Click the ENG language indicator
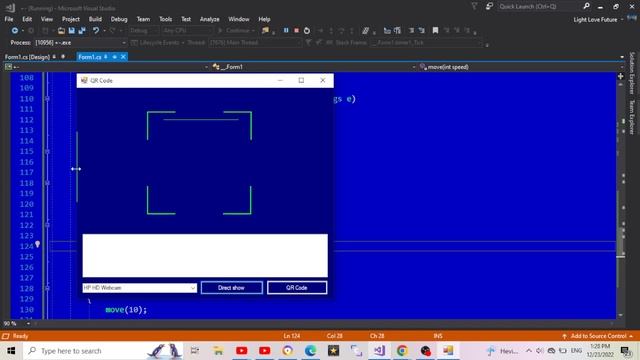640x360 pixels. tap(576, 351)
